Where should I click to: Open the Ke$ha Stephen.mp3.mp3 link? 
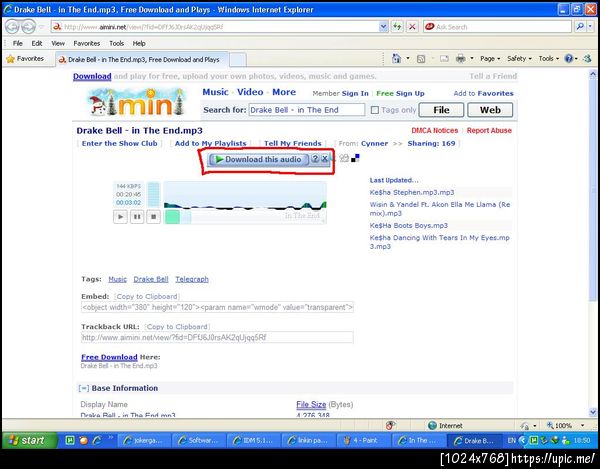412,192
